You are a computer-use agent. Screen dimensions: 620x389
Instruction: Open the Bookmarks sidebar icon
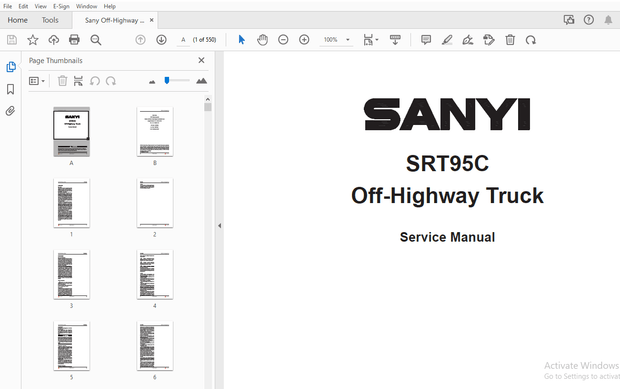(11, 89)
